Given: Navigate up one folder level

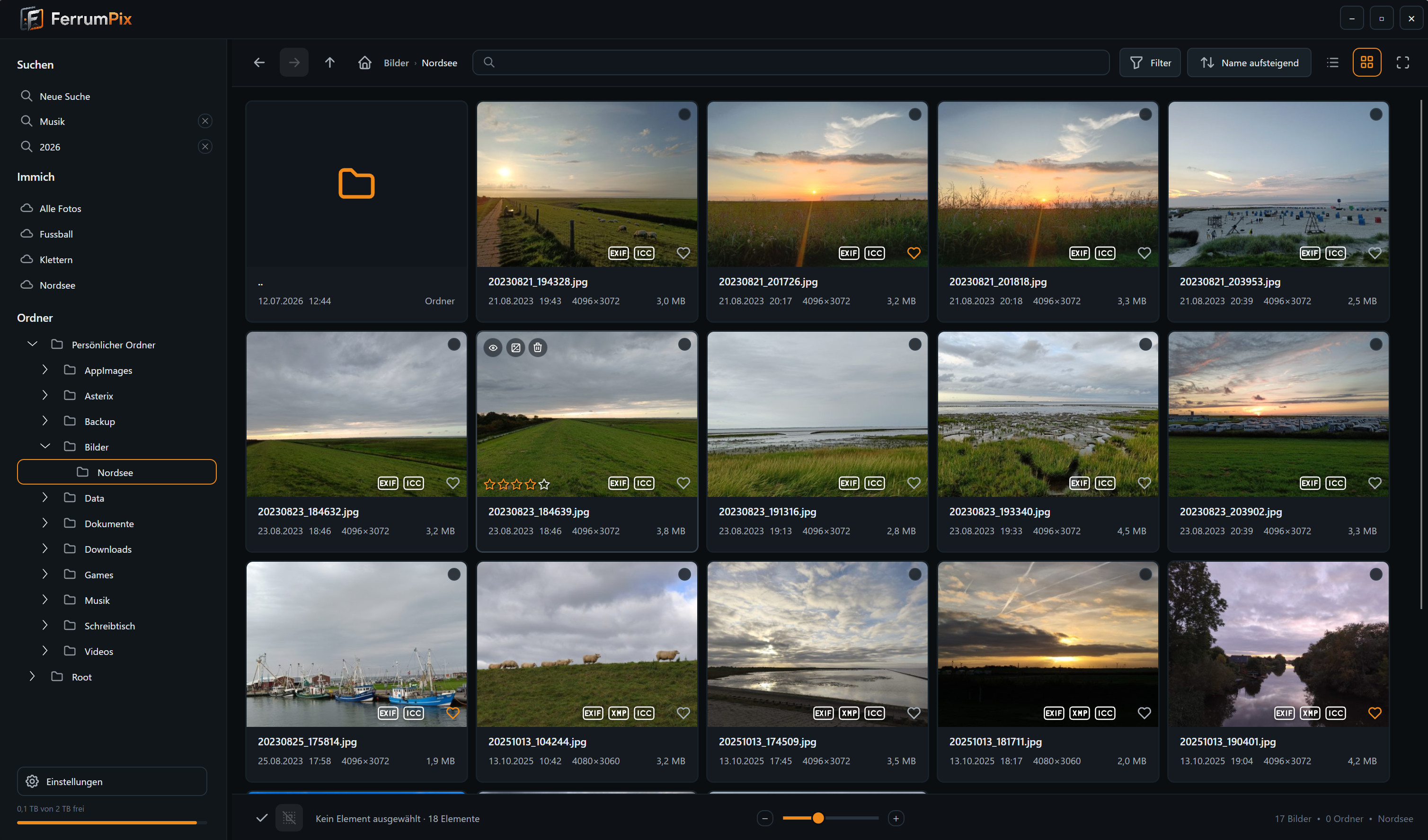Looking at the screenshot, I should (330, 62).
